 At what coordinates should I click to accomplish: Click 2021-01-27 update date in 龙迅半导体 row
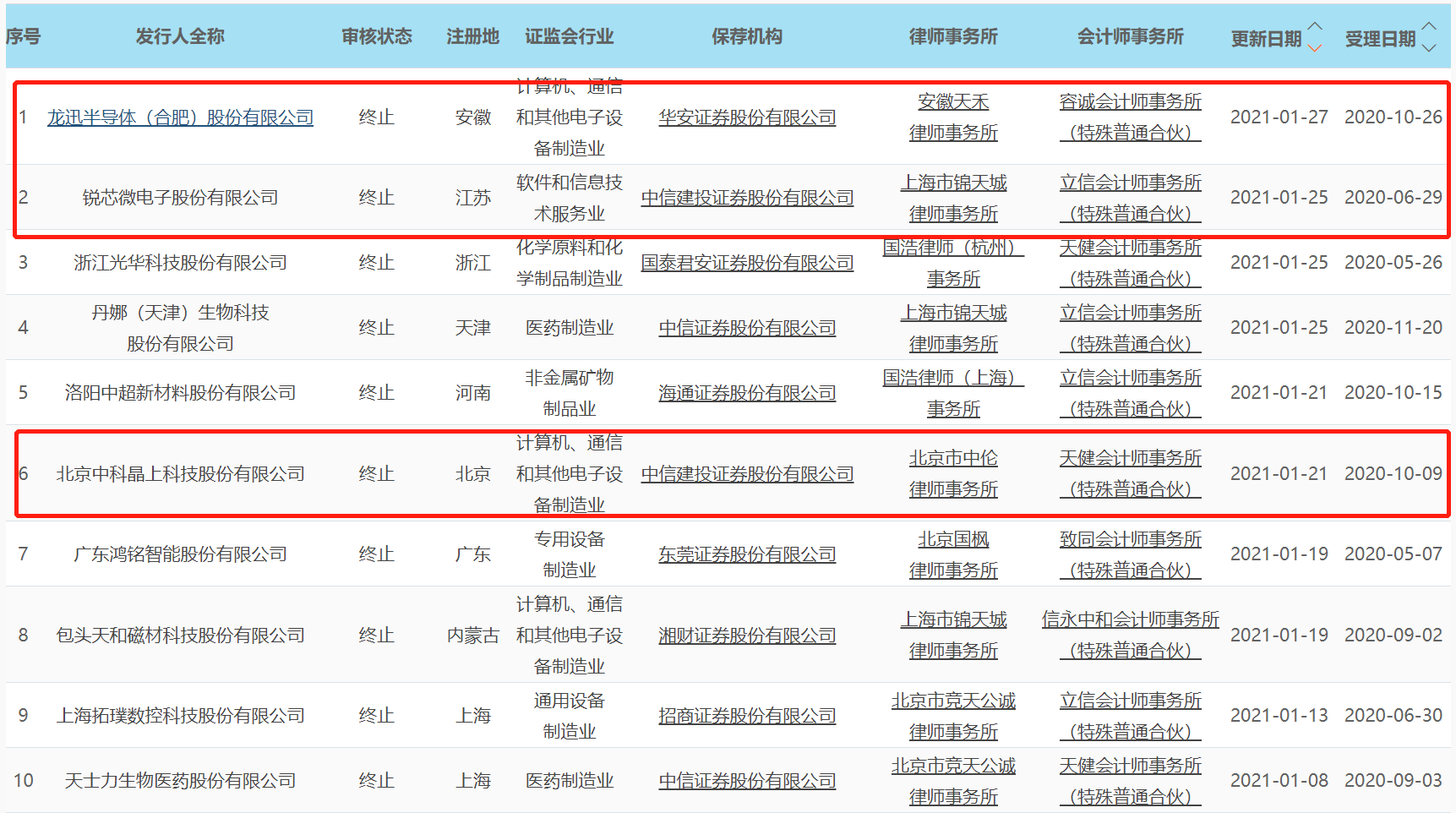pyautogui.click(x=1279, y=117)
